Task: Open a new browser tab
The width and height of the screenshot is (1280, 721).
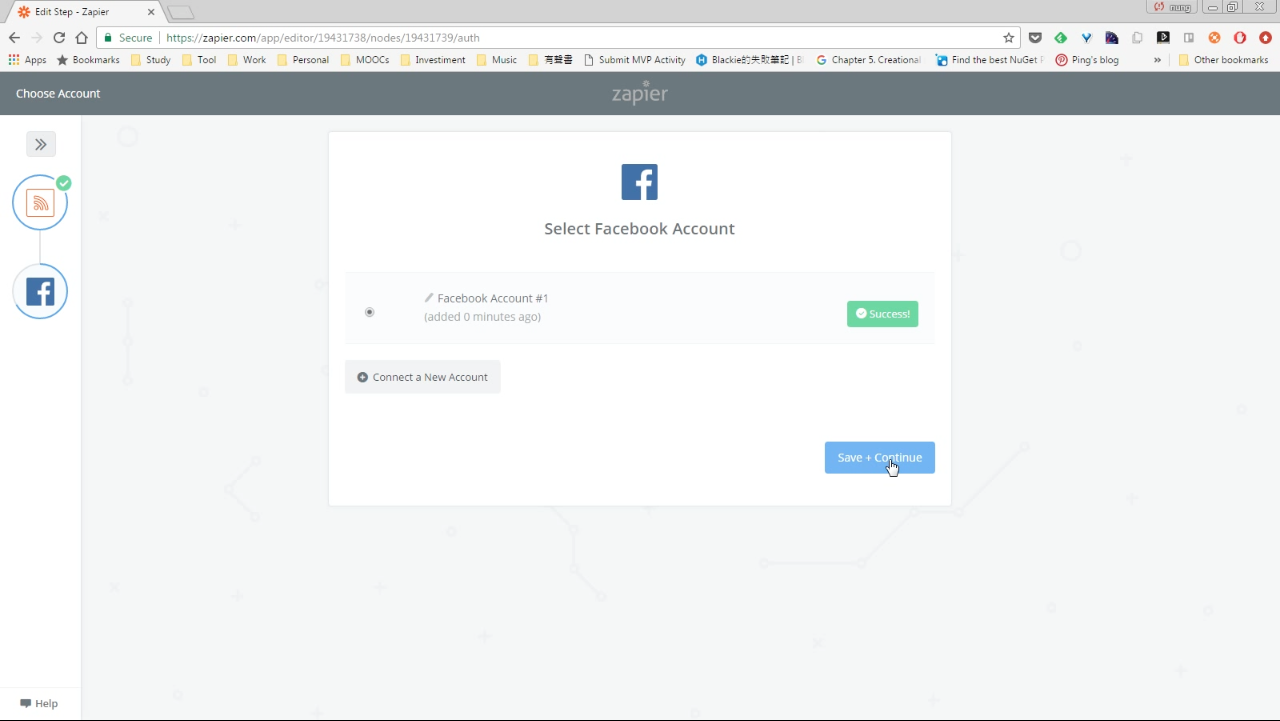Action: [180, 12]
